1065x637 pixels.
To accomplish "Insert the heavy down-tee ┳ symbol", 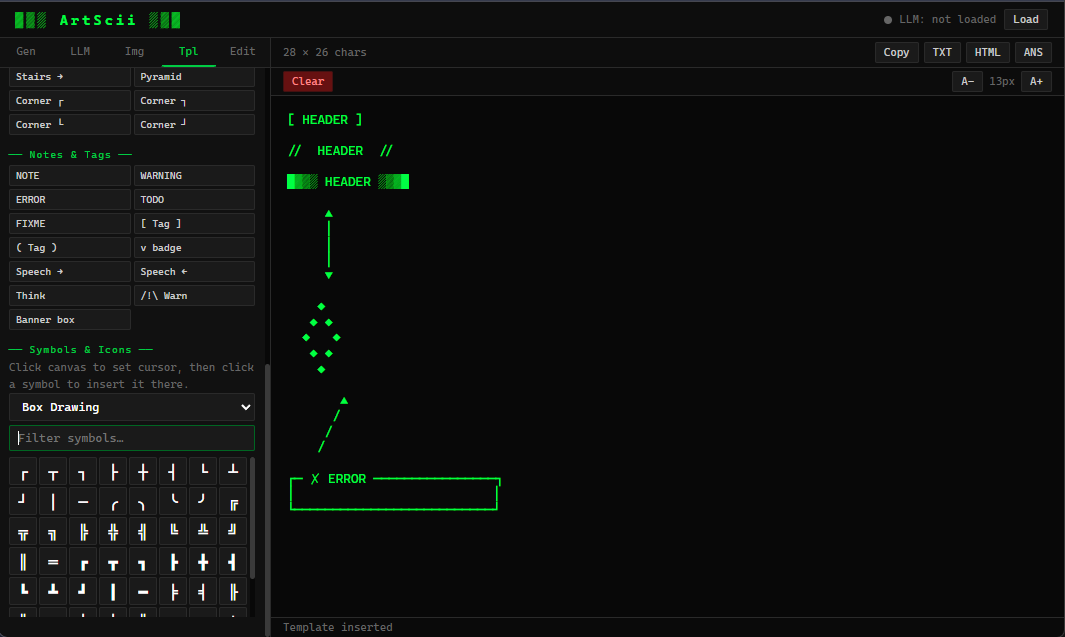I will click(x=113, y=562).
